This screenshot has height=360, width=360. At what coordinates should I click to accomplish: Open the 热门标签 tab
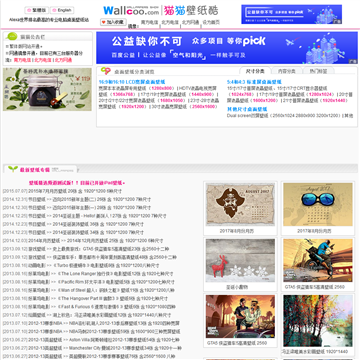(318, 71)
